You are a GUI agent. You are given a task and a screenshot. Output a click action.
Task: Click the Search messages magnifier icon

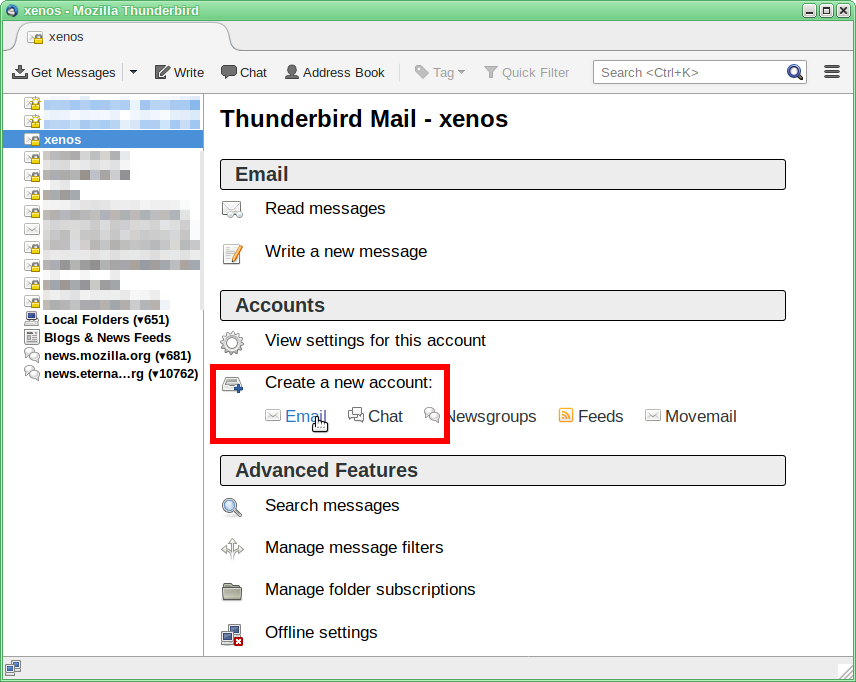click(232, 507)
